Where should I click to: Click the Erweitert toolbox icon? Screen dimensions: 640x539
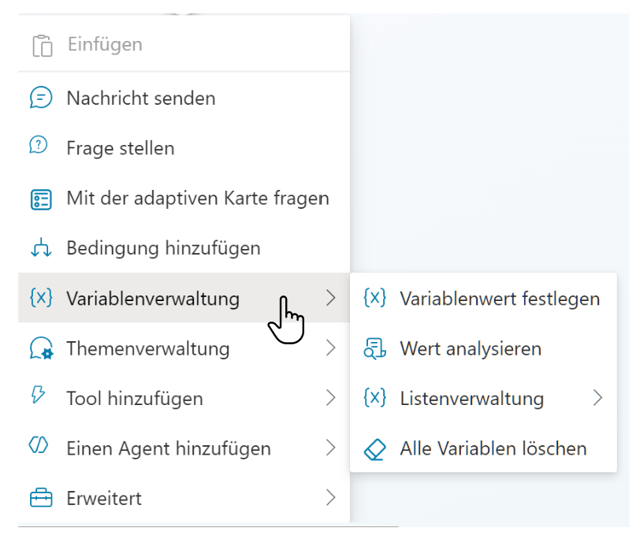click(x=41, y=498)
